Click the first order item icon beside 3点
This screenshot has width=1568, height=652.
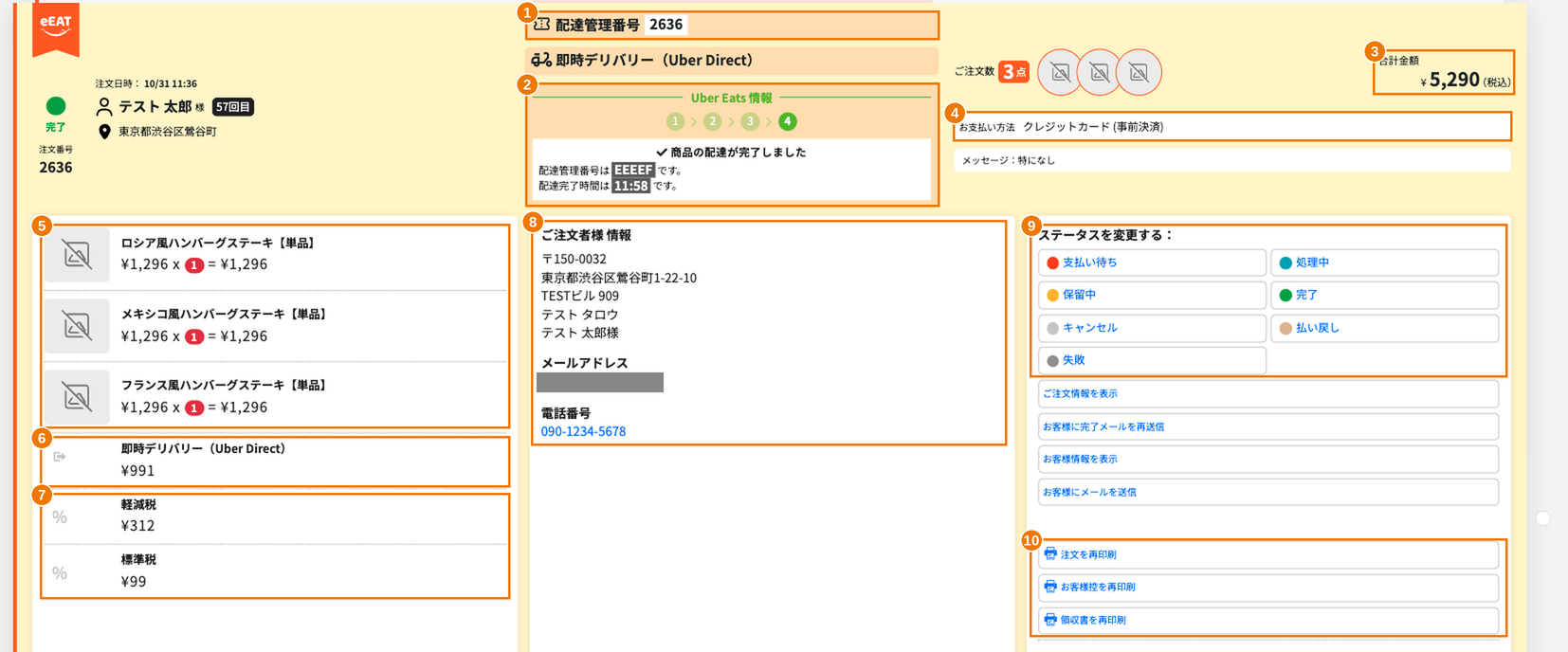(1061, 72)
